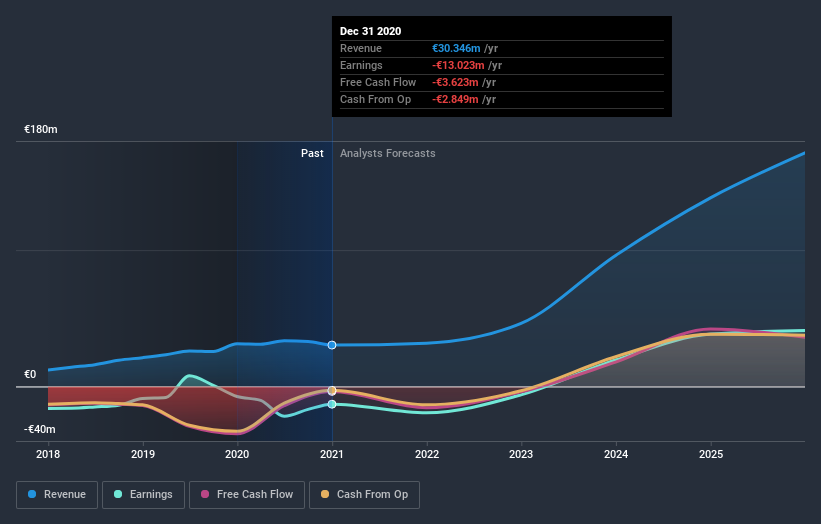Click the €0 y-axis label

point(30,374)
